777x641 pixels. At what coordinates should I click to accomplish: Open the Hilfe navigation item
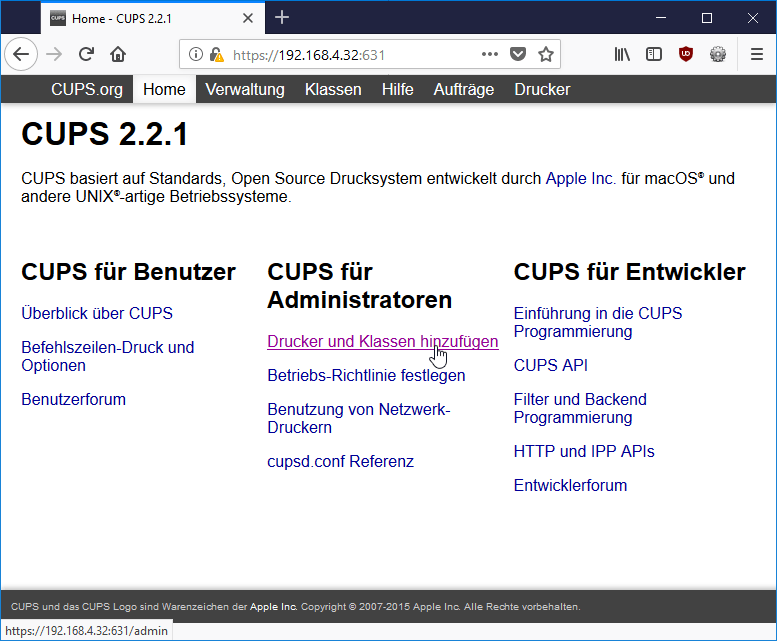coord(397,89)
